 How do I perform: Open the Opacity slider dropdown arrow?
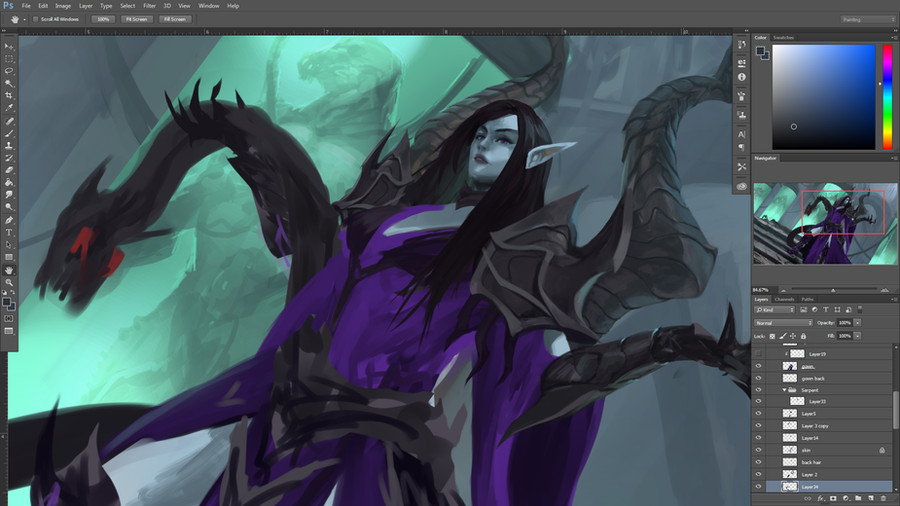click(x=858, y=323)
